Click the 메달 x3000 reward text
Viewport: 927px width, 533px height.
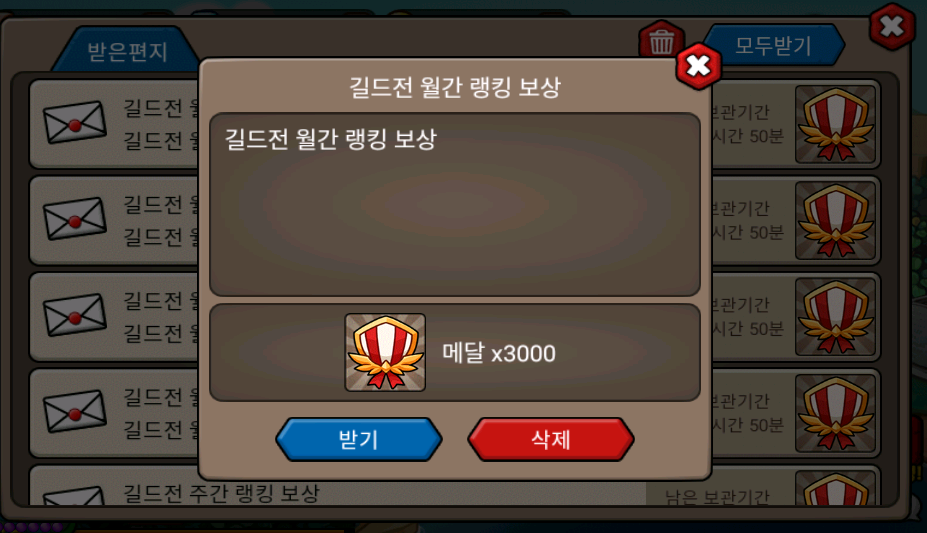click(499, 353)
